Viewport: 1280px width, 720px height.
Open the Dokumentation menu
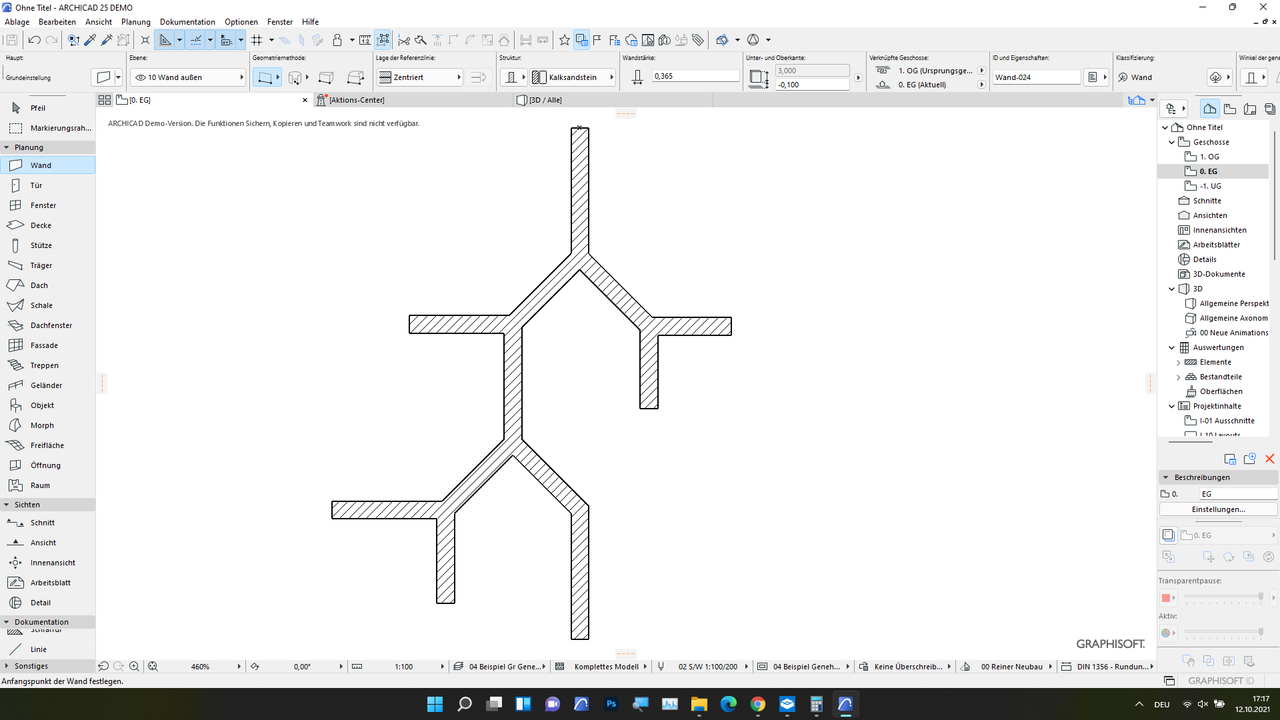187,21
